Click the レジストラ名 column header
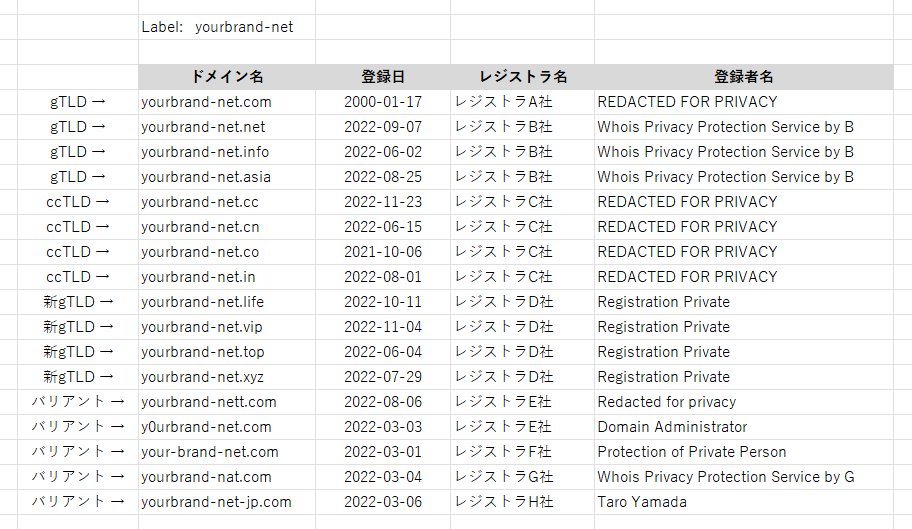 coord(522,77)
